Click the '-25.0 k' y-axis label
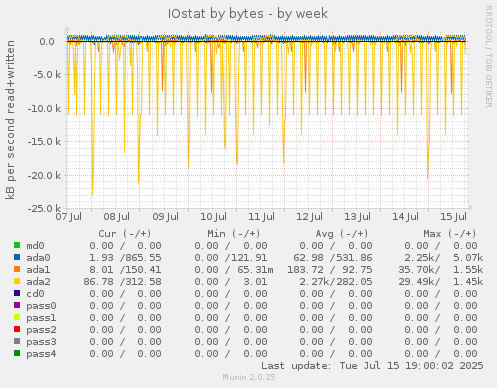Screen dimensions: 497x388 [44, 209]
